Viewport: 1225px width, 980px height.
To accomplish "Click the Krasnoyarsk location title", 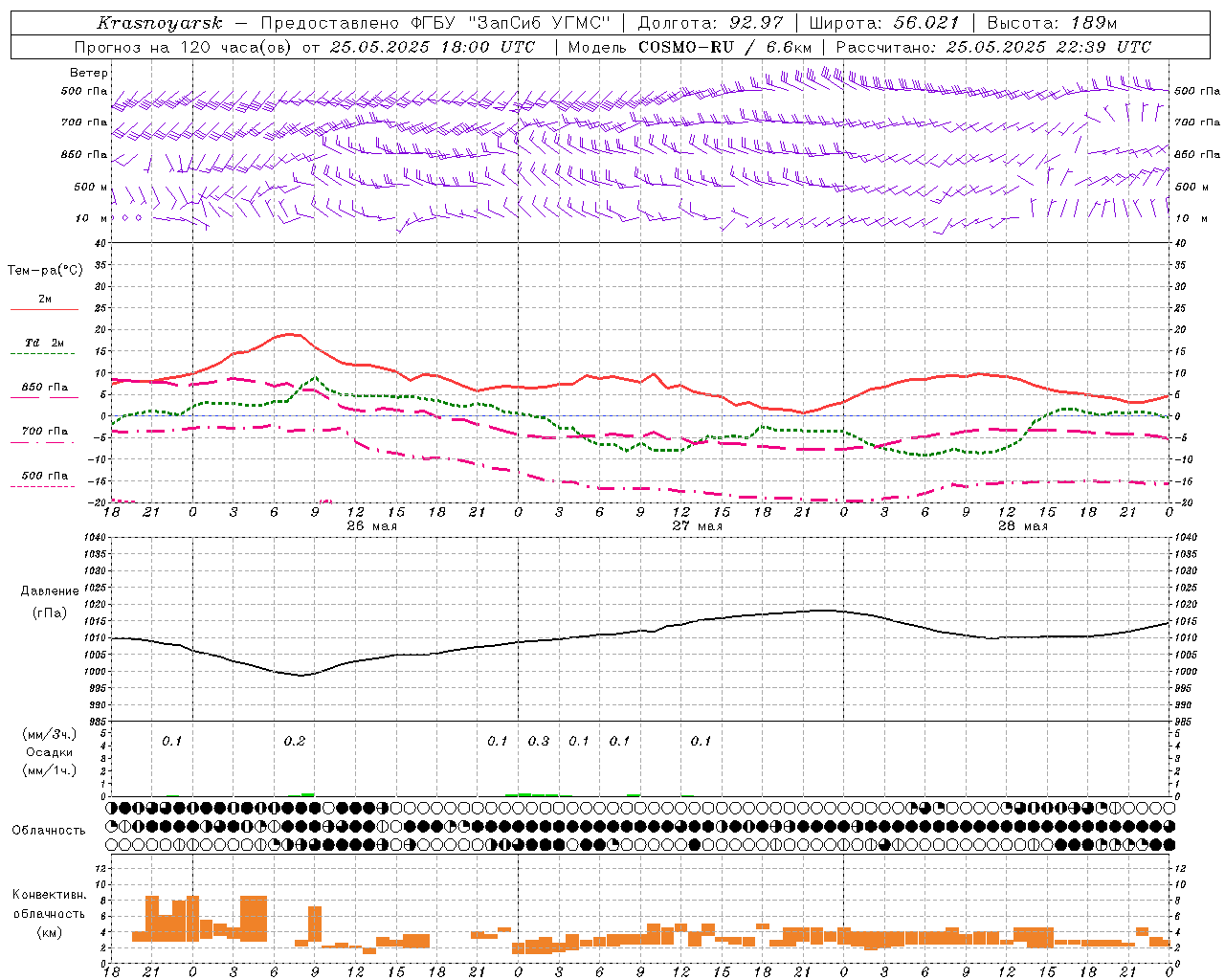I will click(160, 23).
